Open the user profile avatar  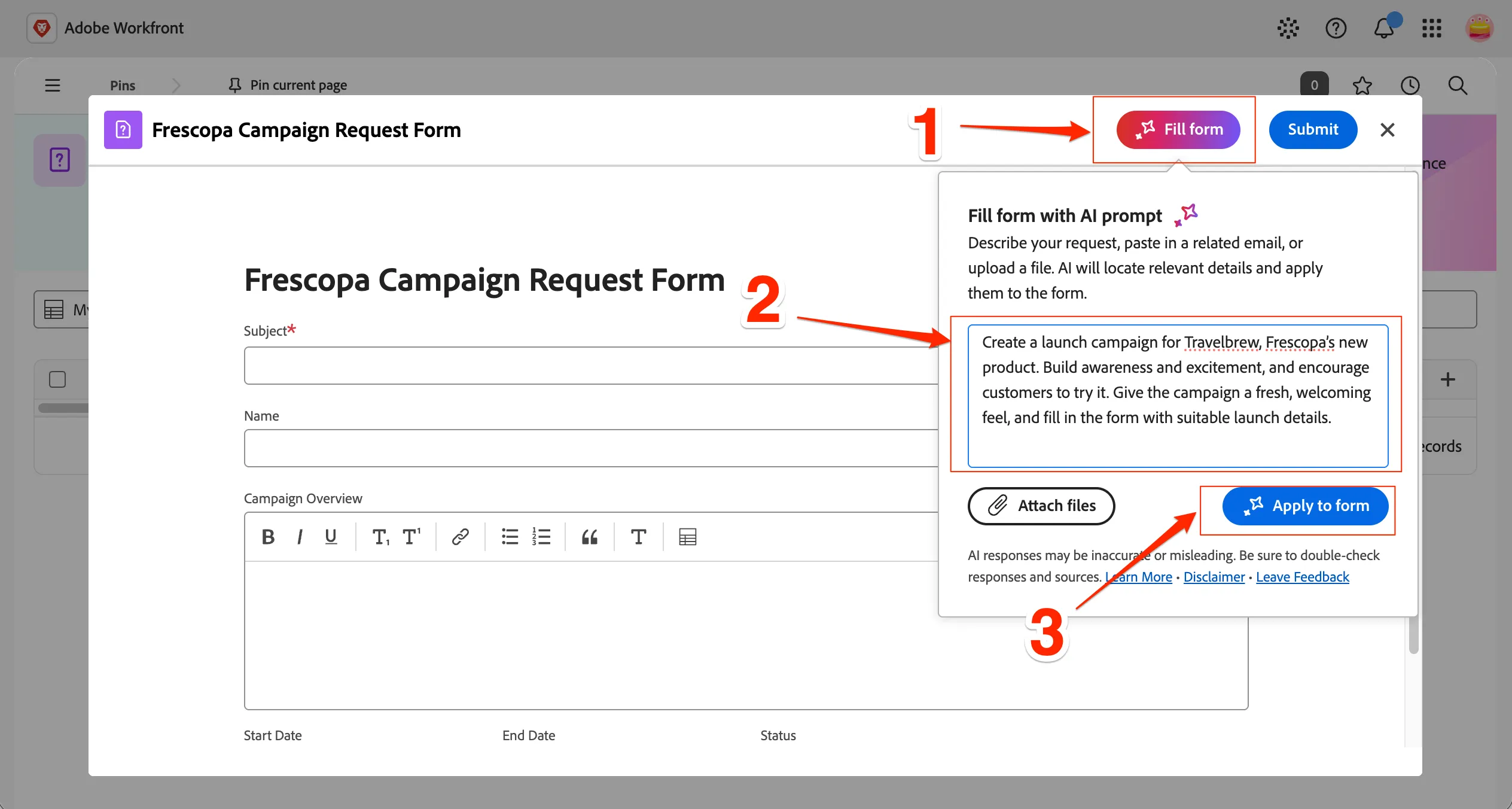click(x=1479, y=28)
